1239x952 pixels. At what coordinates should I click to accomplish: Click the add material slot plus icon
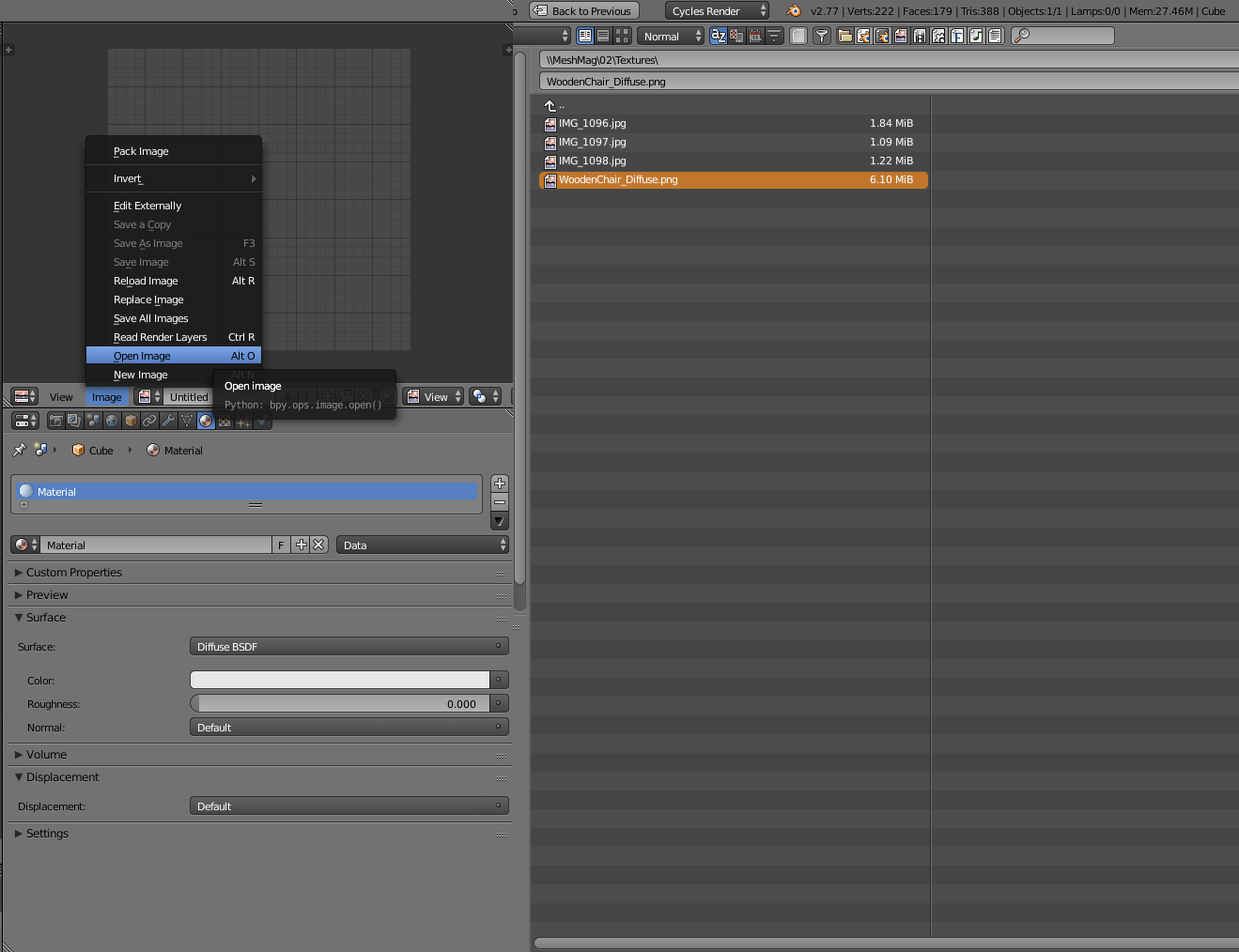pos(500,484)
